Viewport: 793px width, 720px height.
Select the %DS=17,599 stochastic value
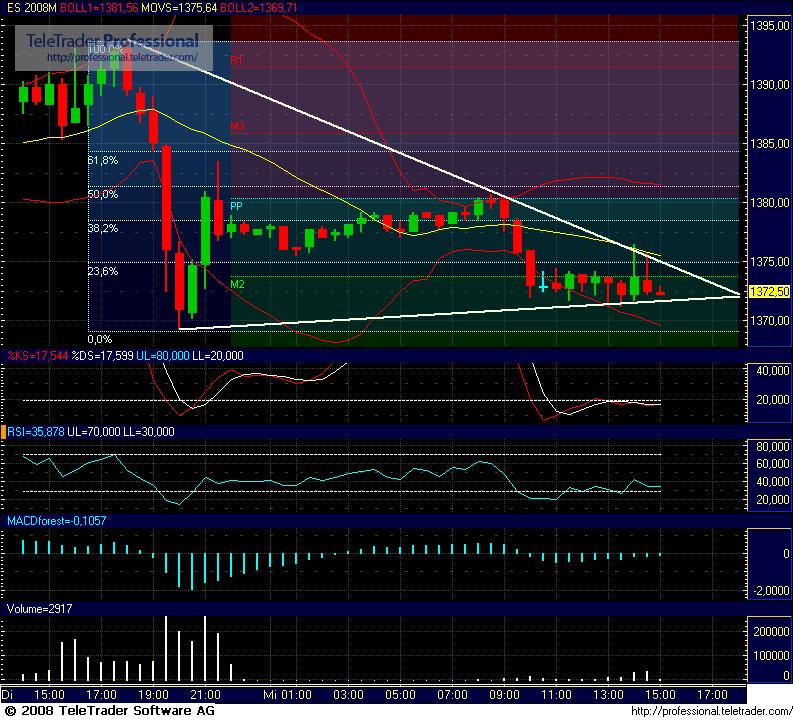102,356
